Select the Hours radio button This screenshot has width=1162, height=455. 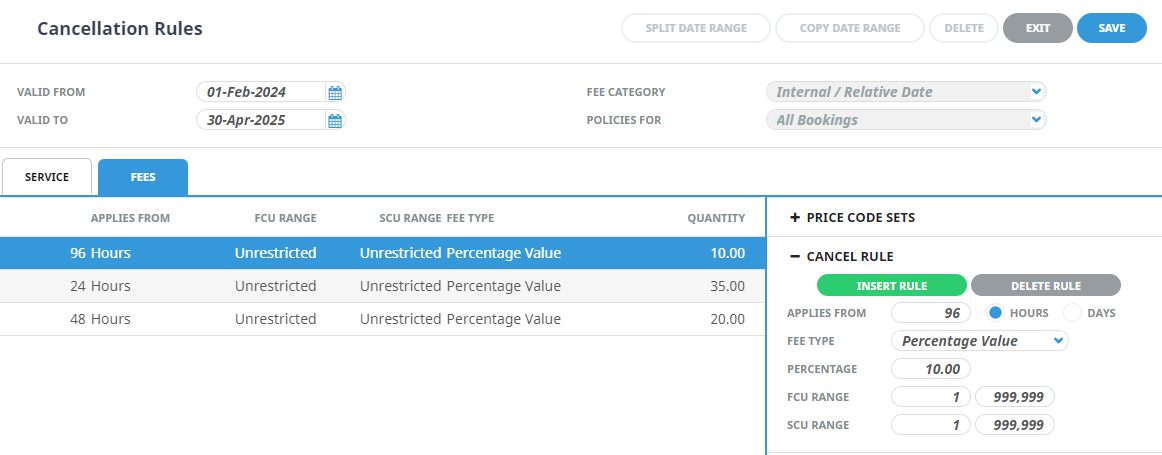(996, 313)
